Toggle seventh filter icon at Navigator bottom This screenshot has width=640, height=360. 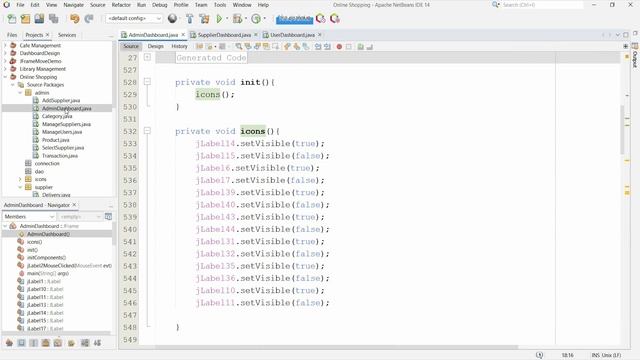pos(85,343)
